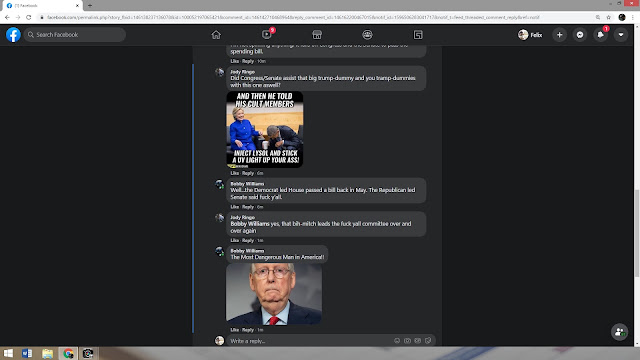Insert an emoji in the reply
The image size is (640, 360).
397,340
